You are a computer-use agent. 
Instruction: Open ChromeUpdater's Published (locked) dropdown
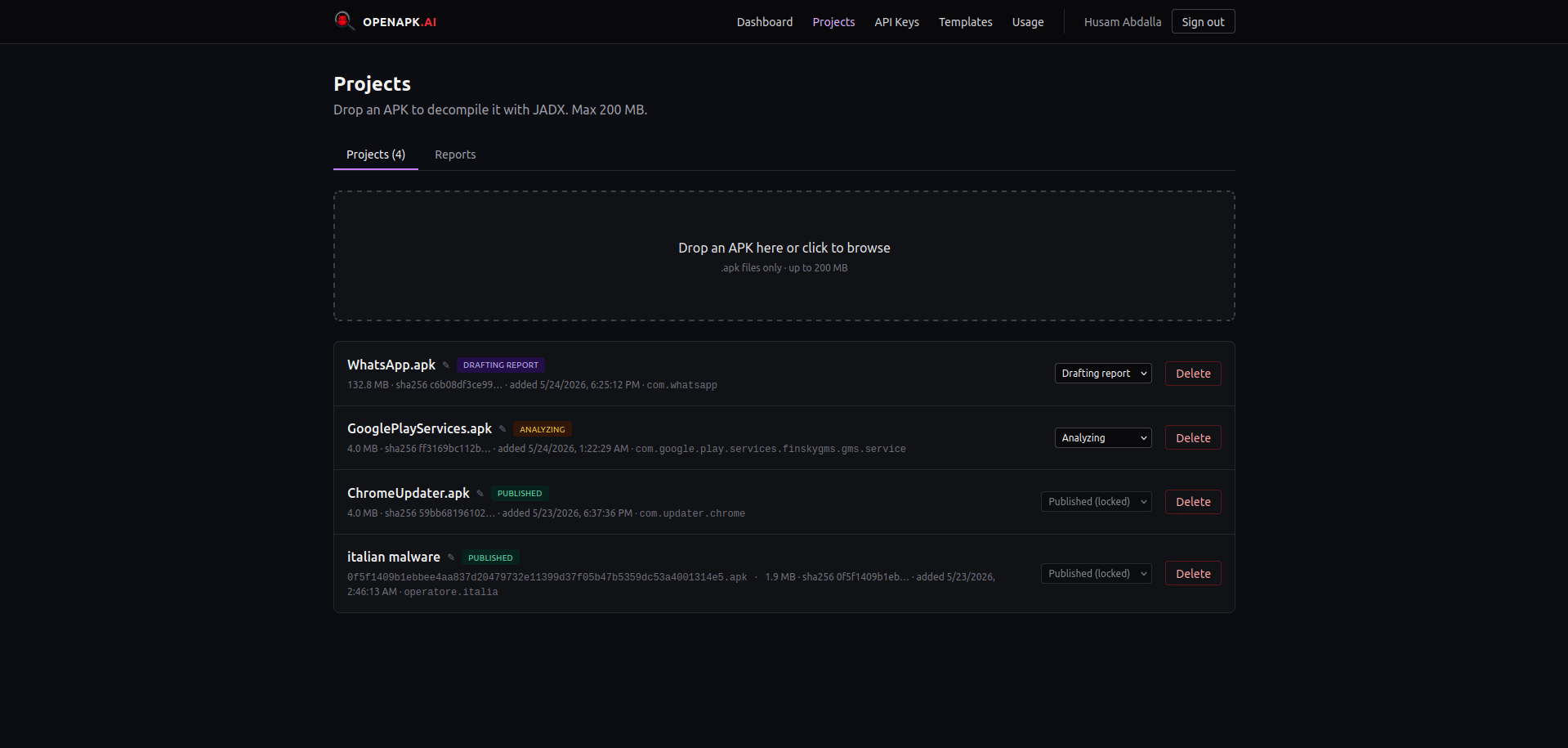1097,502
